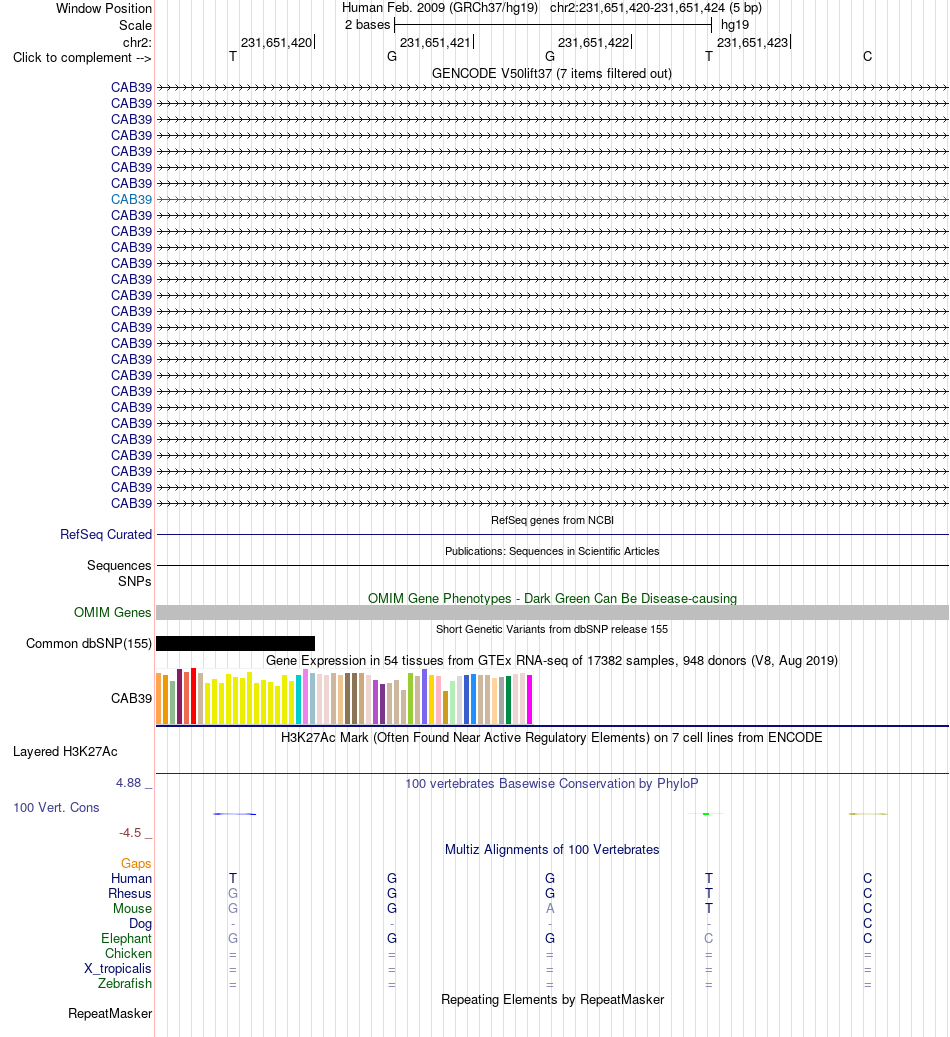Click the green 'OMIM Genes' label
Image resolution: width=950 pixels, height=1037 pixels.
112,612
